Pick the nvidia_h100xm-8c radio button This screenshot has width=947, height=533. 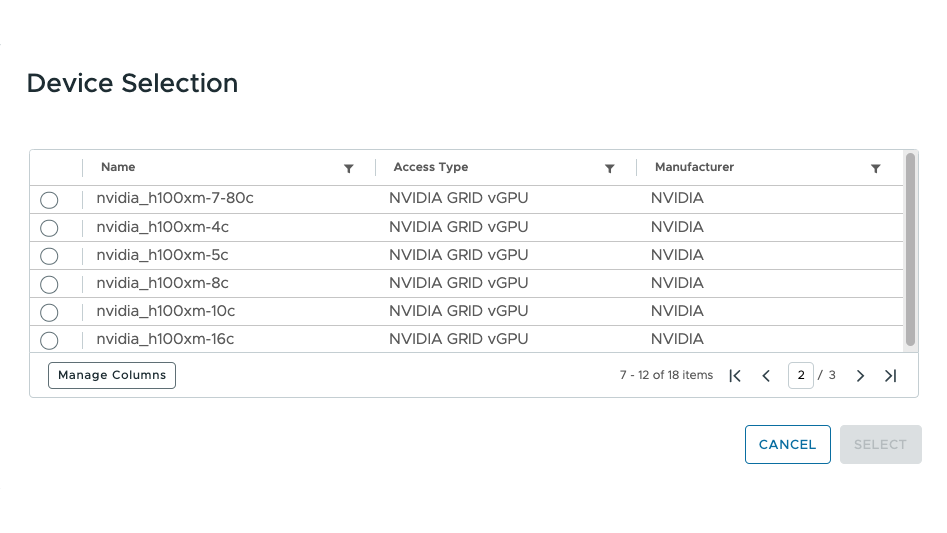tap(49, 284)
